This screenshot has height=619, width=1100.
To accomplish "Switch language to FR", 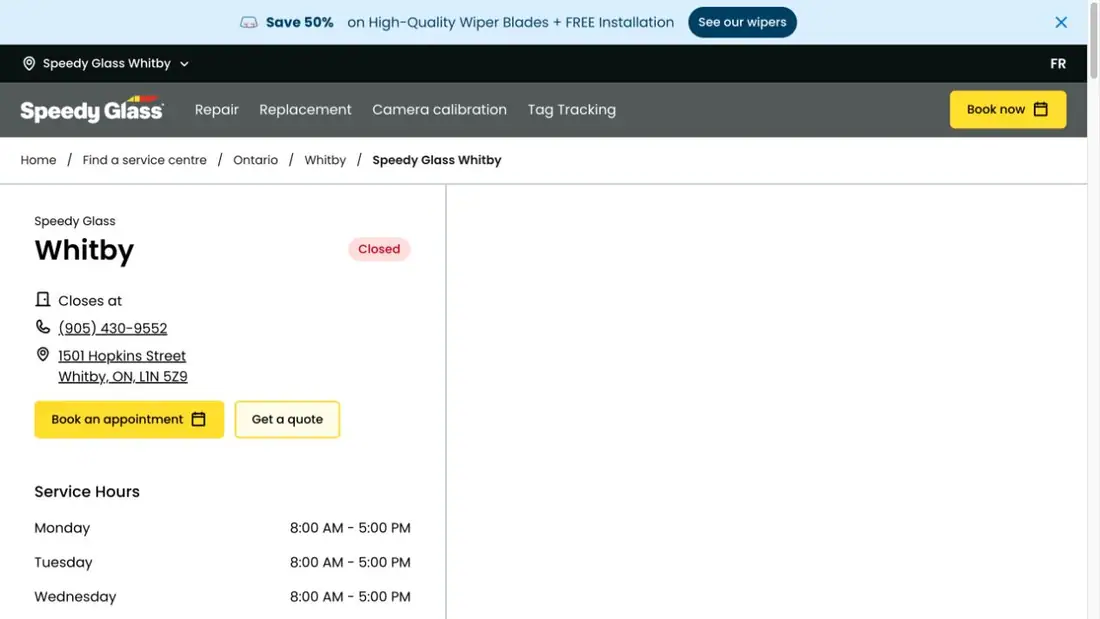I will click(1058, 64).
